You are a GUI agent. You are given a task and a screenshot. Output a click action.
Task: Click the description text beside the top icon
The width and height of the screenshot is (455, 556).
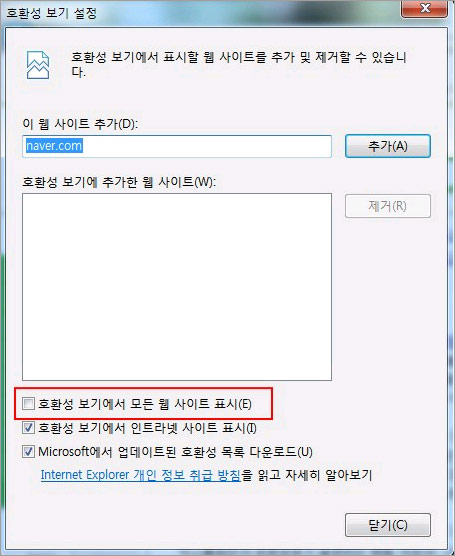pyautogui.click(x=239, y=64)
